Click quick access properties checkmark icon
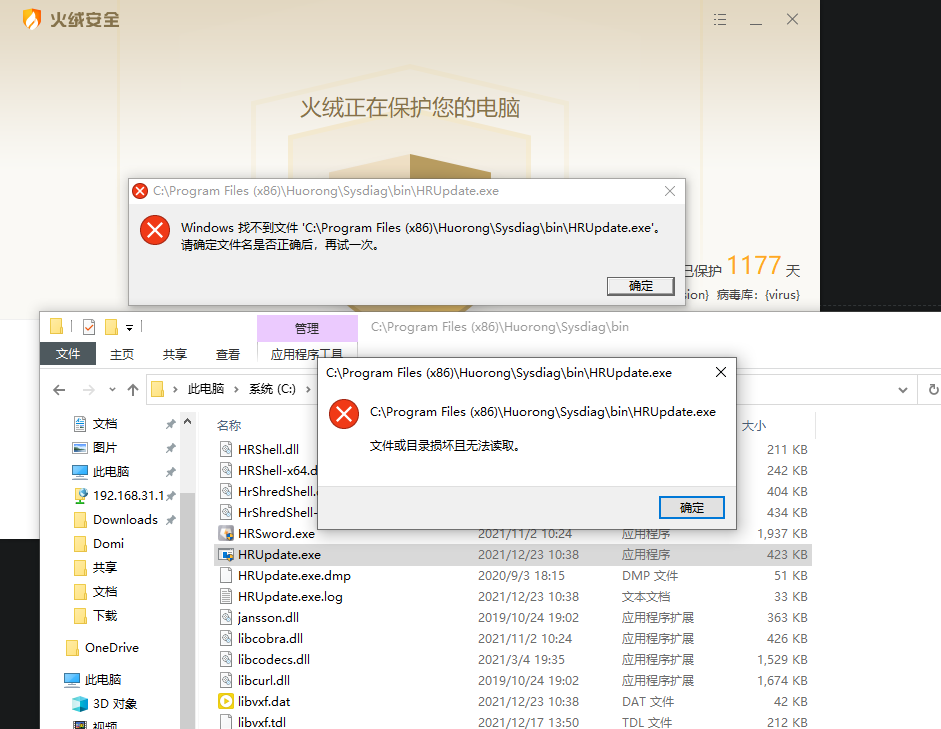The image size is (941, 729). tap(89, 326)
